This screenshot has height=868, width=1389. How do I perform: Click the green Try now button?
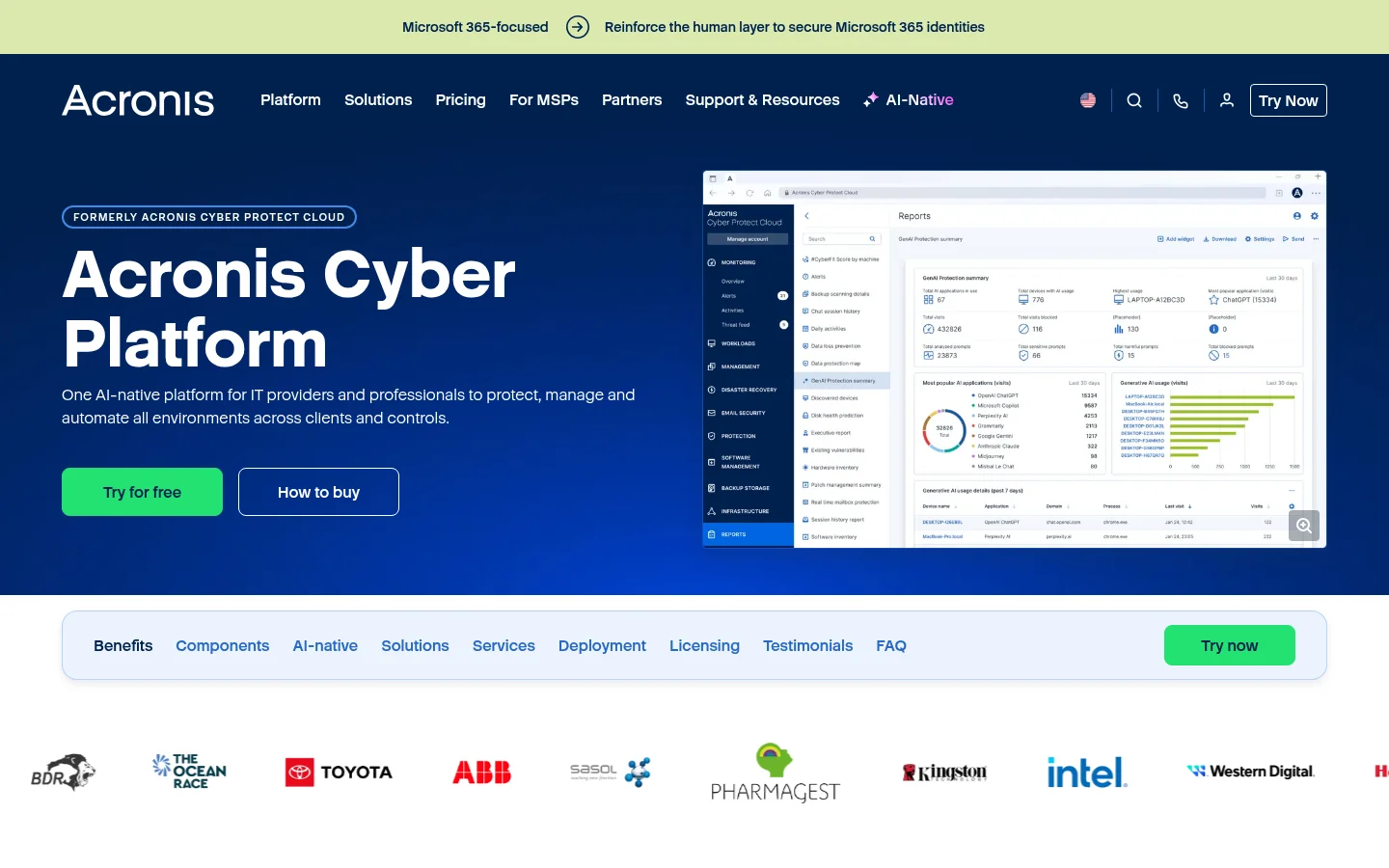click(1229, 645)
